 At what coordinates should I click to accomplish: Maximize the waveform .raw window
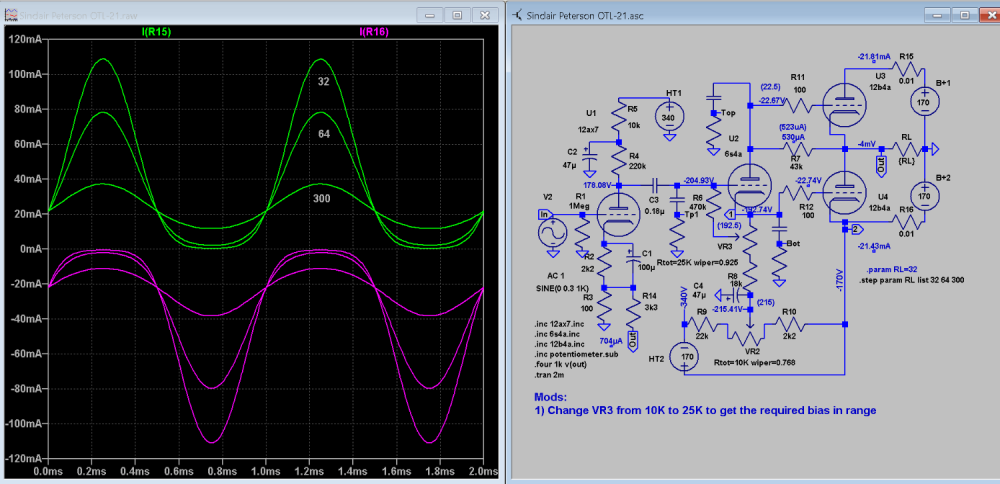pyautogui.click(x=457, y=15)
